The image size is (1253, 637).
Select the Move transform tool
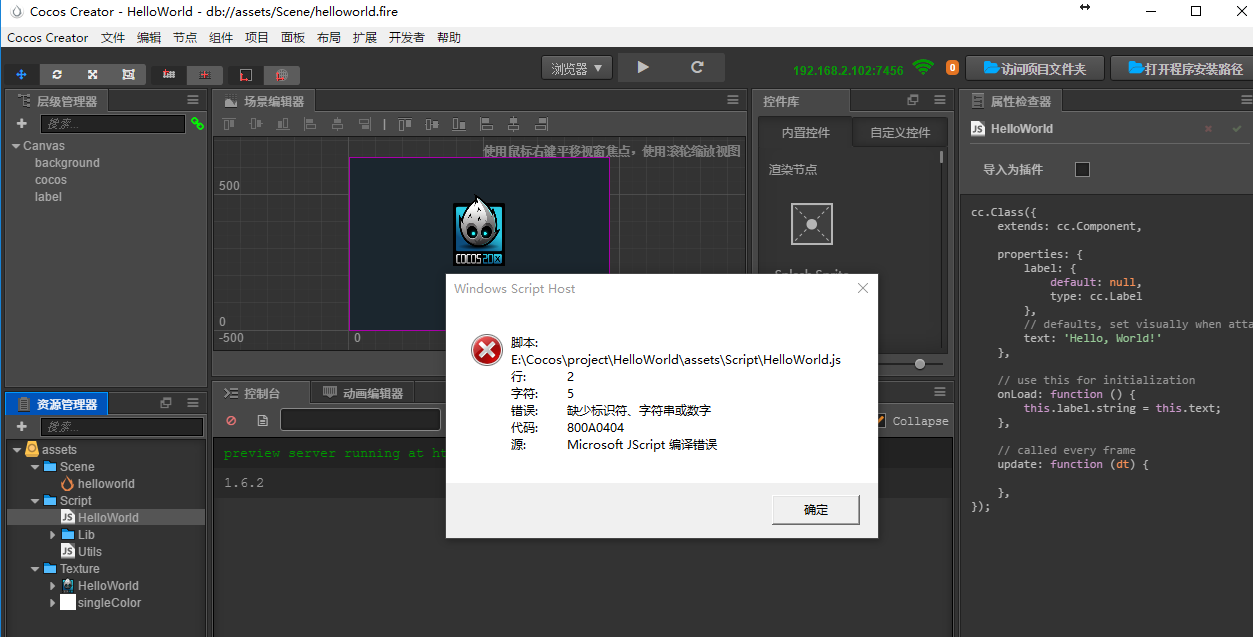22,75
